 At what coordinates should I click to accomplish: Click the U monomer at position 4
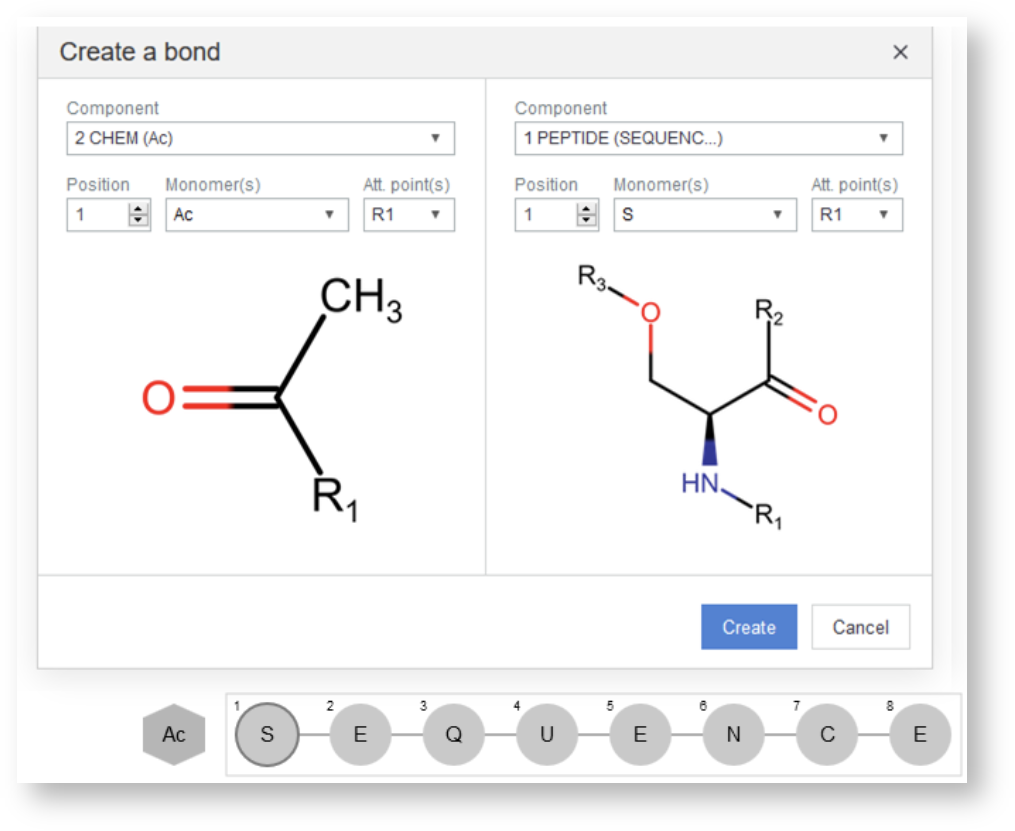(547, 735)
